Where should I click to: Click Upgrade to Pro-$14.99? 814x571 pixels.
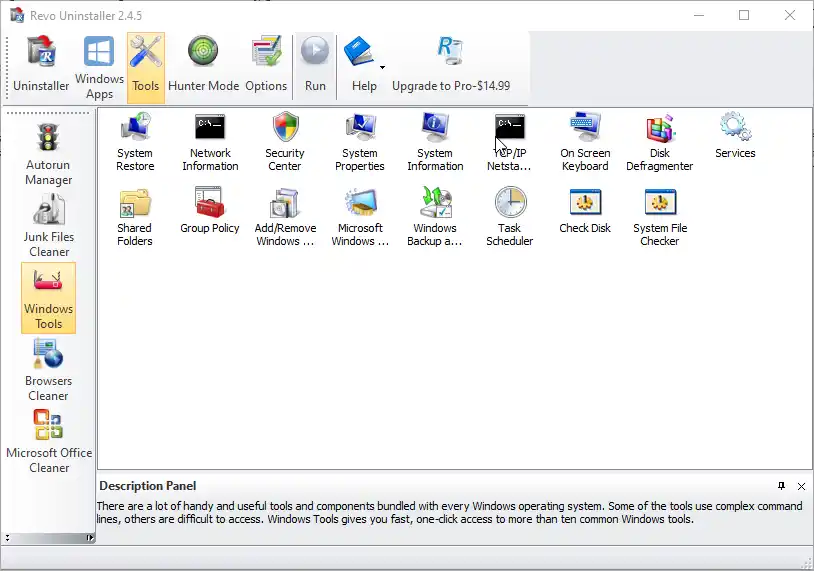[451, 65]
